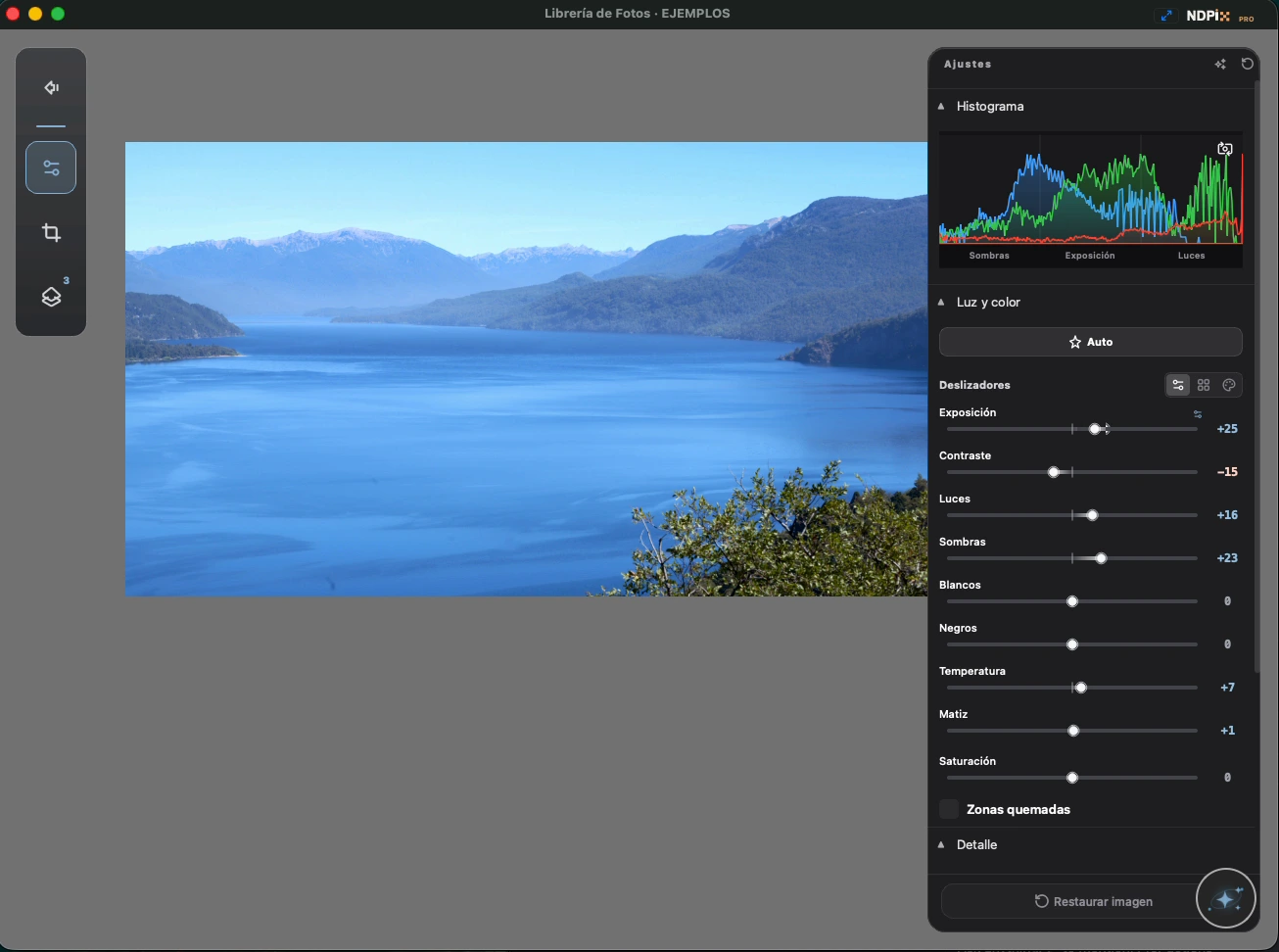The image size is (1279, 952).
Task: Click the fullscreen arrows icon in title bar
Action: (1165, 16)
